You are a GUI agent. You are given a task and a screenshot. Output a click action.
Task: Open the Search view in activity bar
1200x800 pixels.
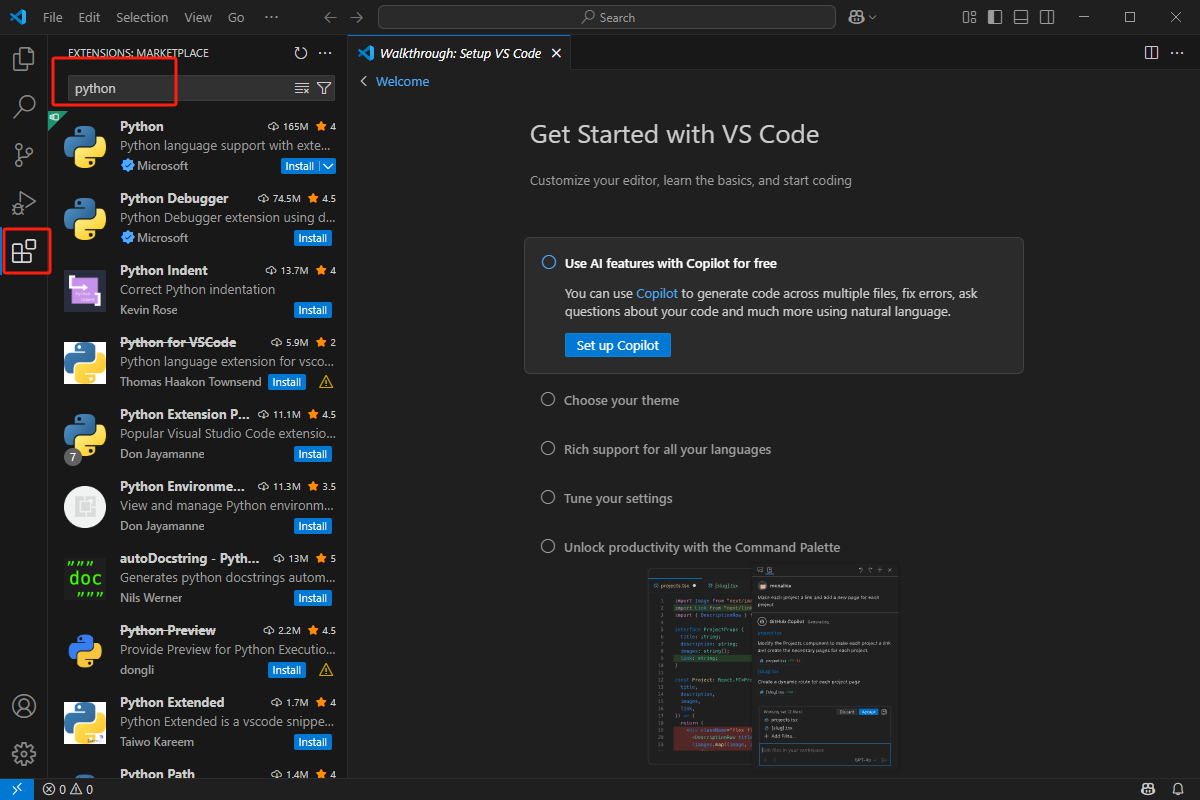pyautogui.click(x=24, y=106)
